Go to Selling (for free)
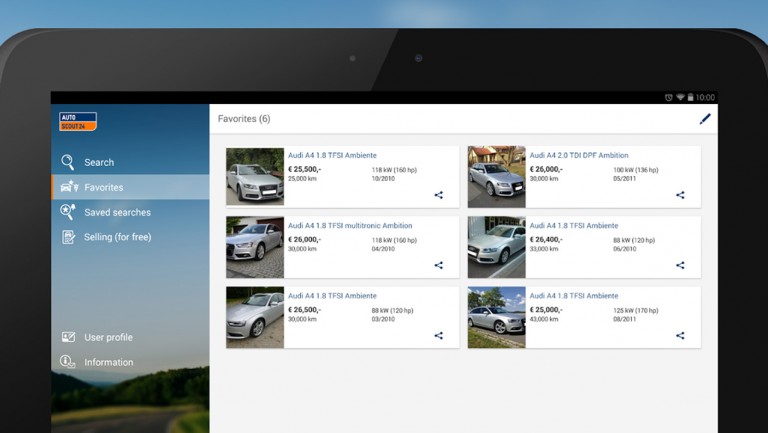768x433 pixels. pyautogui.click(x=117, y=237)
